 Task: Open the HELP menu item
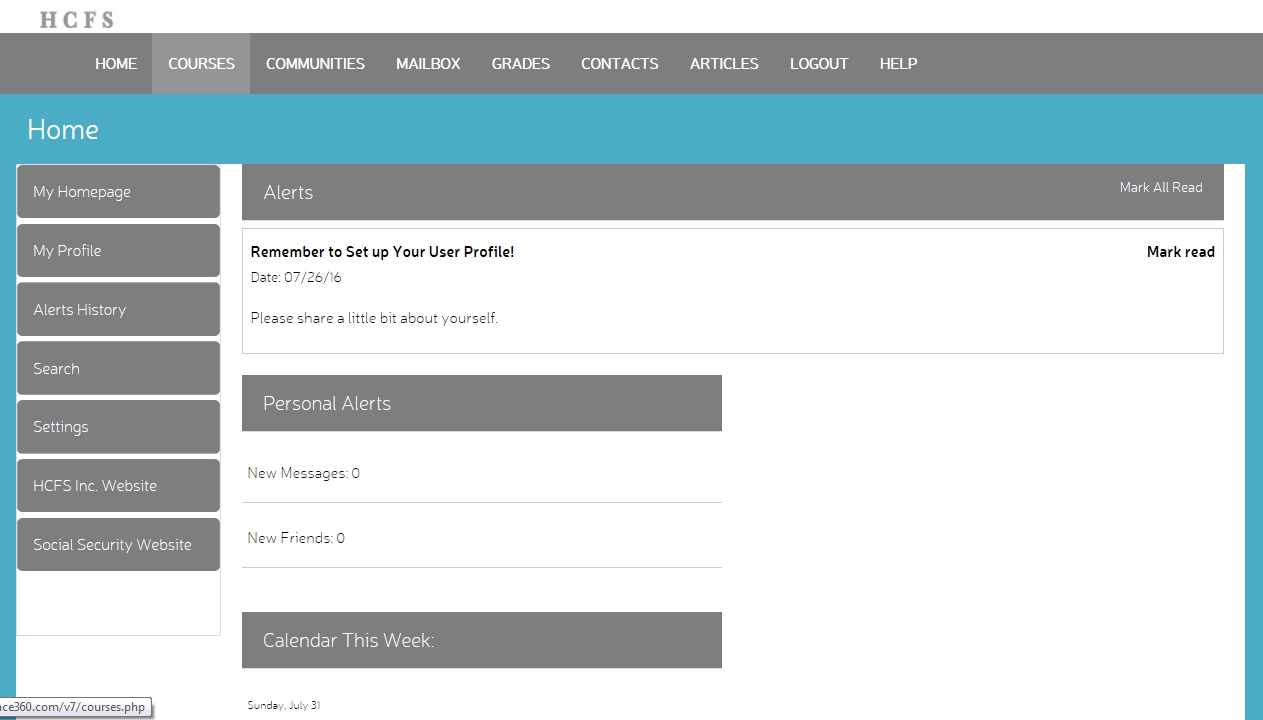click(898, 64)
